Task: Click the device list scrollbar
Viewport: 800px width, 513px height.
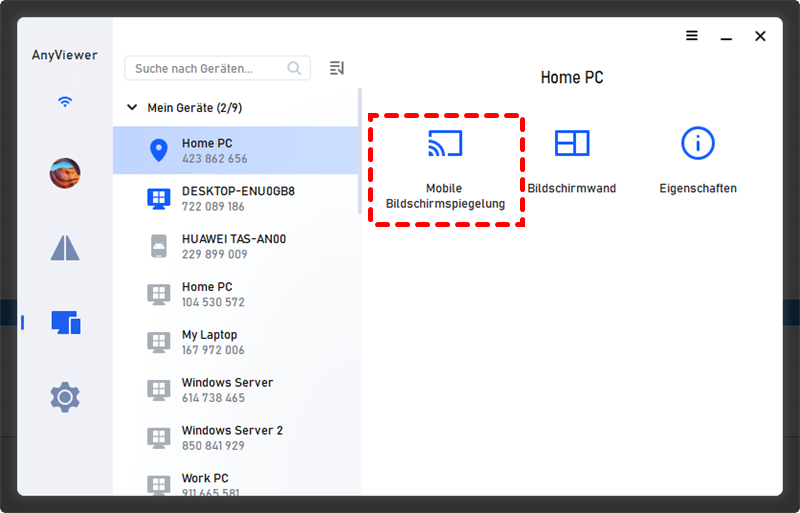Action: (x=359, y=150)
